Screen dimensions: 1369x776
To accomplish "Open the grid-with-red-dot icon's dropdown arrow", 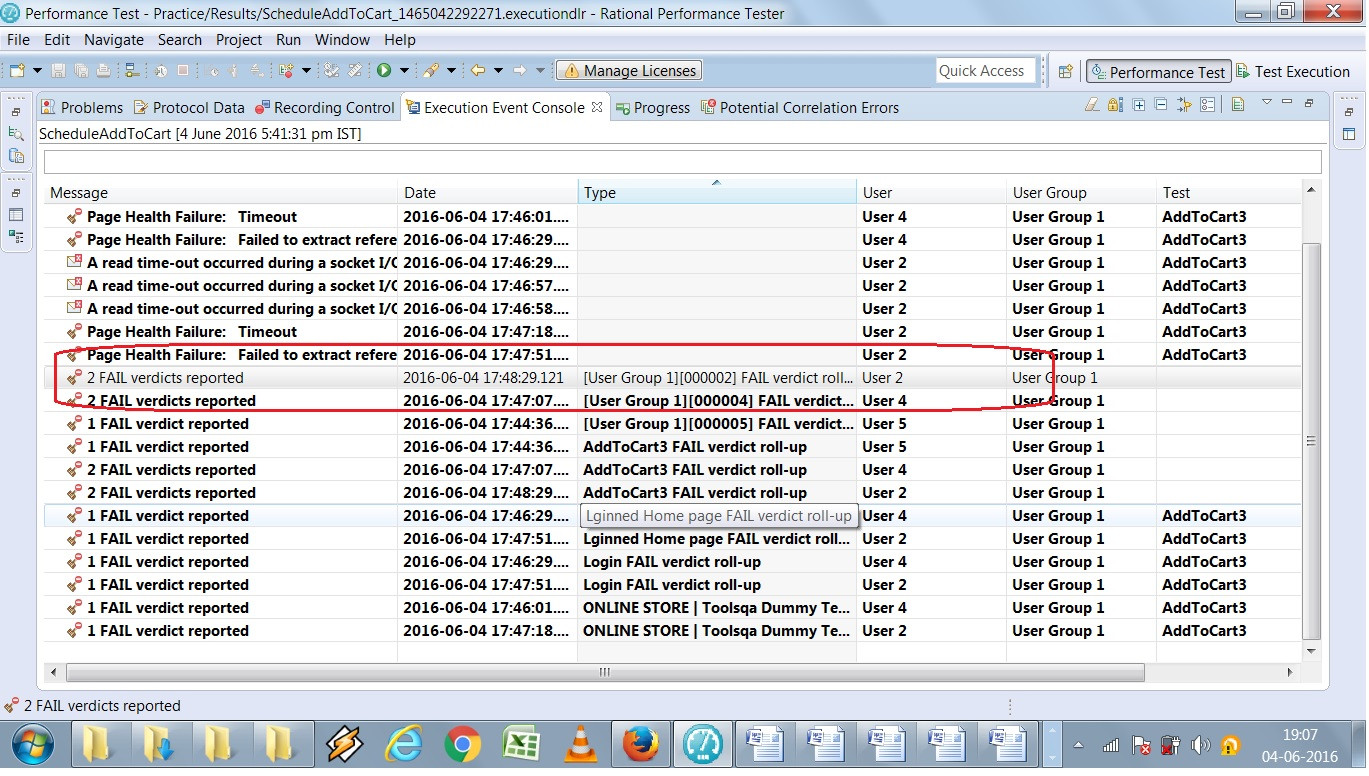I will [305, 71].
